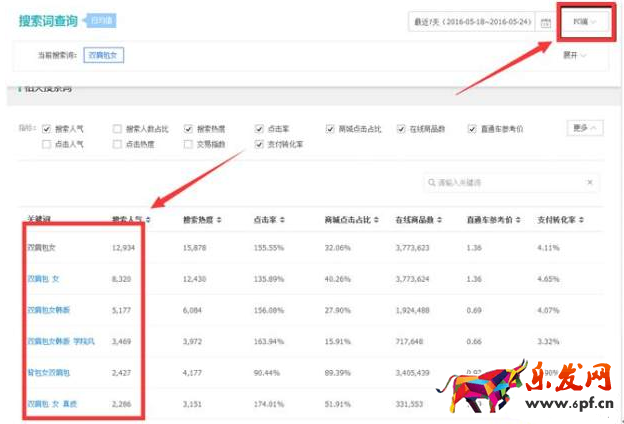Sort by 支付转化率 column arrows
624x424 pixels.
pyautogui.click(x=585, y=219)
